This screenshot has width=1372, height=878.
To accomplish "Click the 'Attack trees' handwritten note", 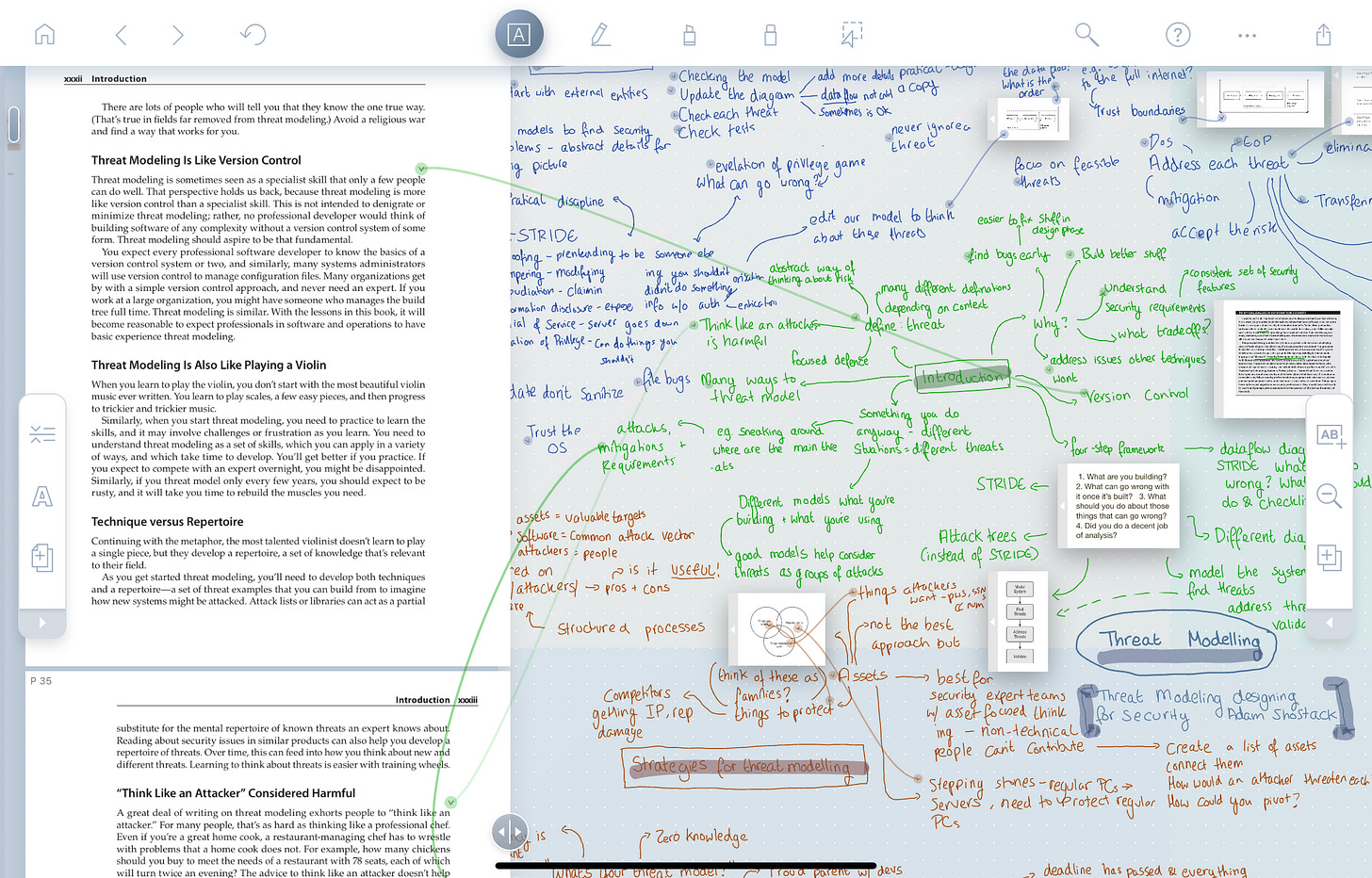I will pos(977,536).
